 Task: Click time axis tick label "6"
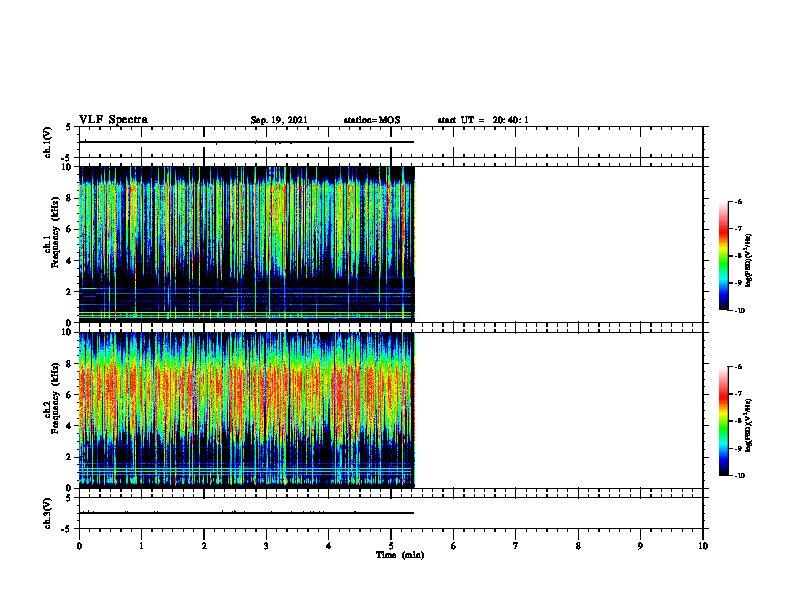click(454, 546)
